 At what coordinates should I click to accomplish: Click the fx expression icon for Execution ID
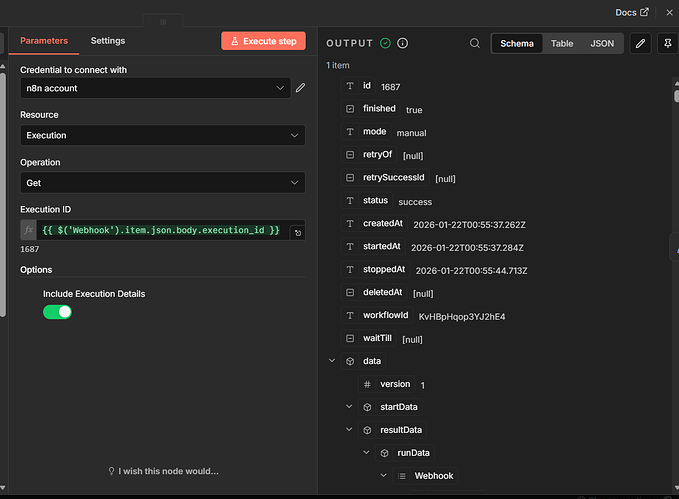[x=29, y=230]
